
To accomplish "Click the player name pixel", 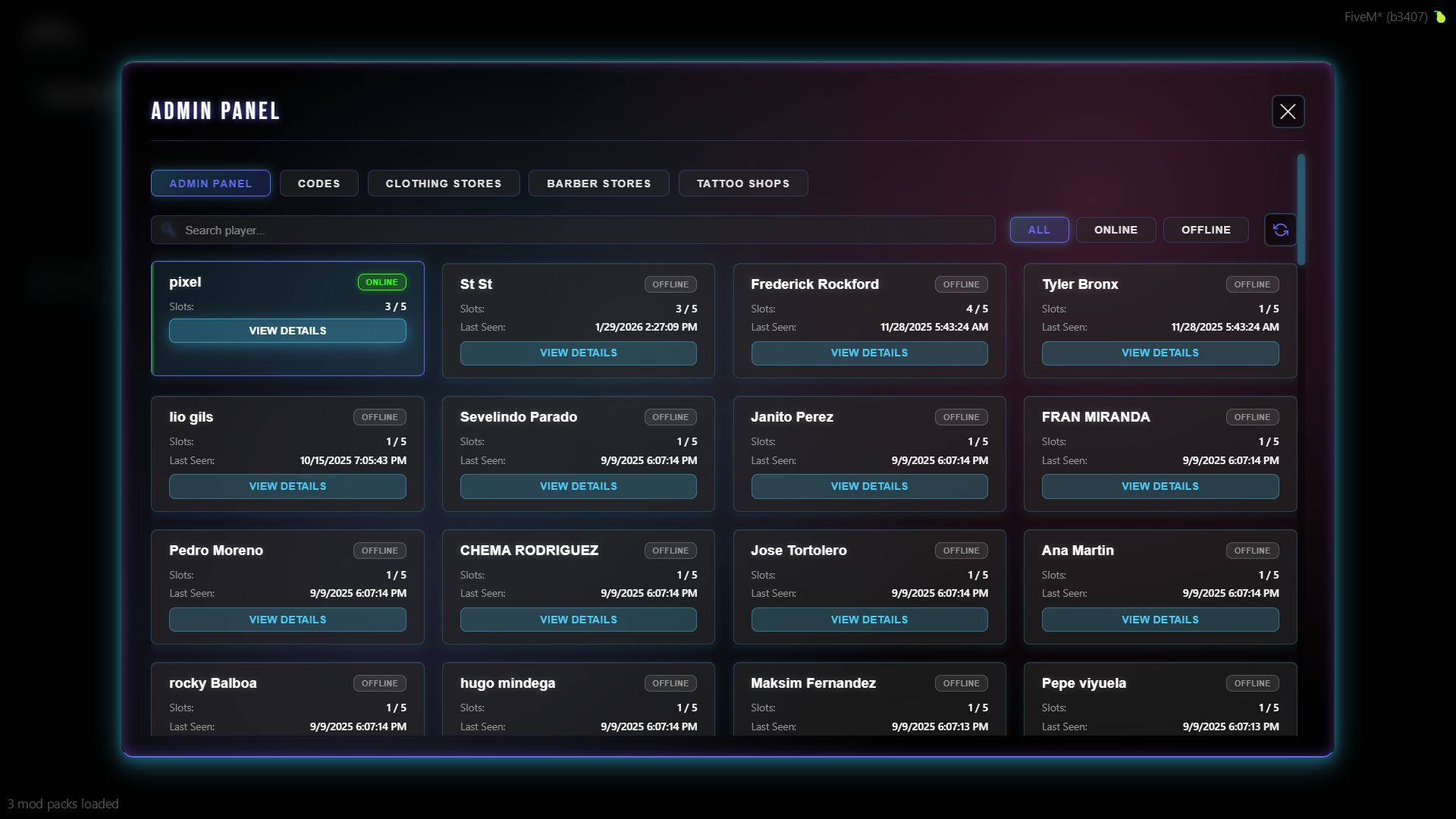I will [x=185, y=282].
